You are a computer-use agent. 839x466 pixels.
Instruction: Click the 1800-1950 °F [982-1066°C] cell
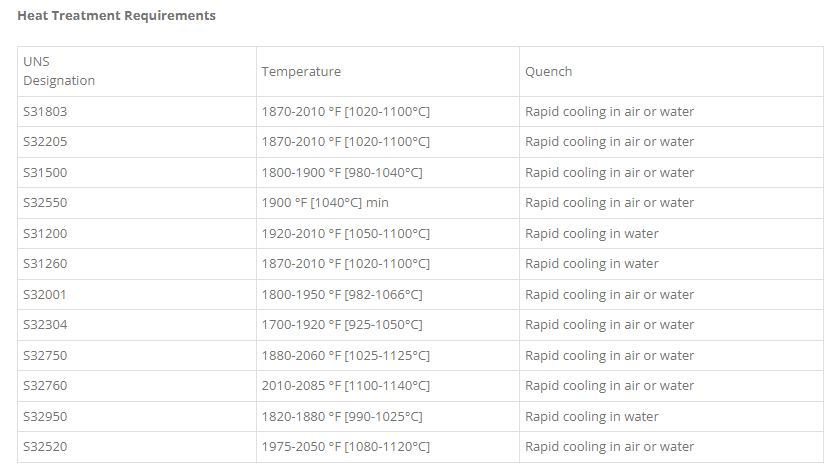[341, 295]
